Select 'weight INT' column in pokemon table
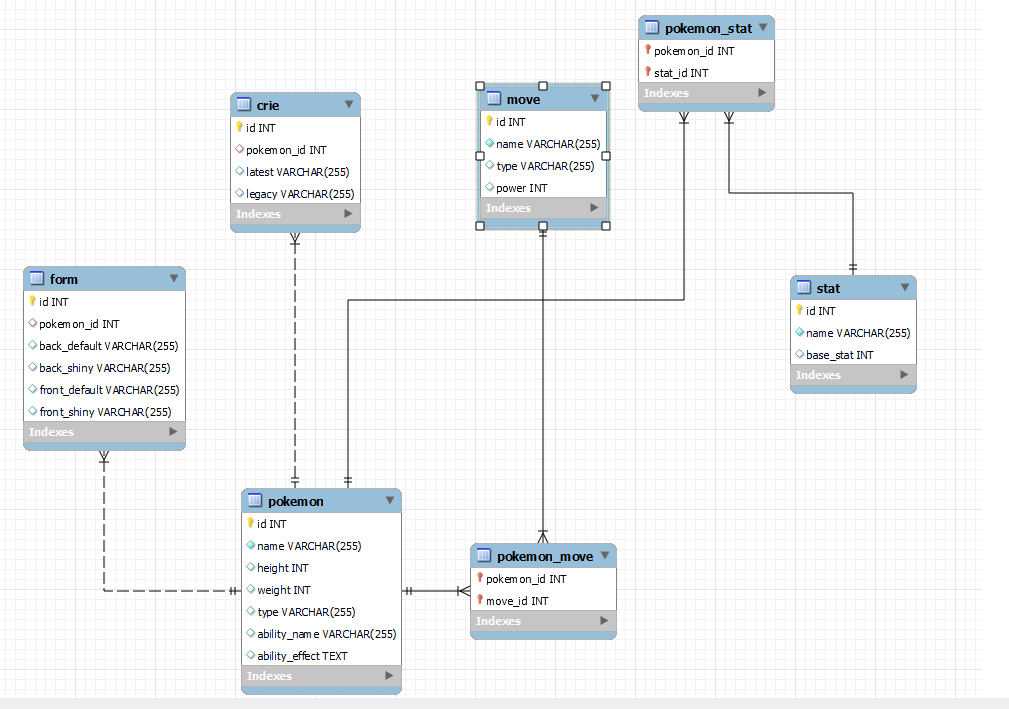This screenshot has height=709, width=1009. click(x=322, y=589)
